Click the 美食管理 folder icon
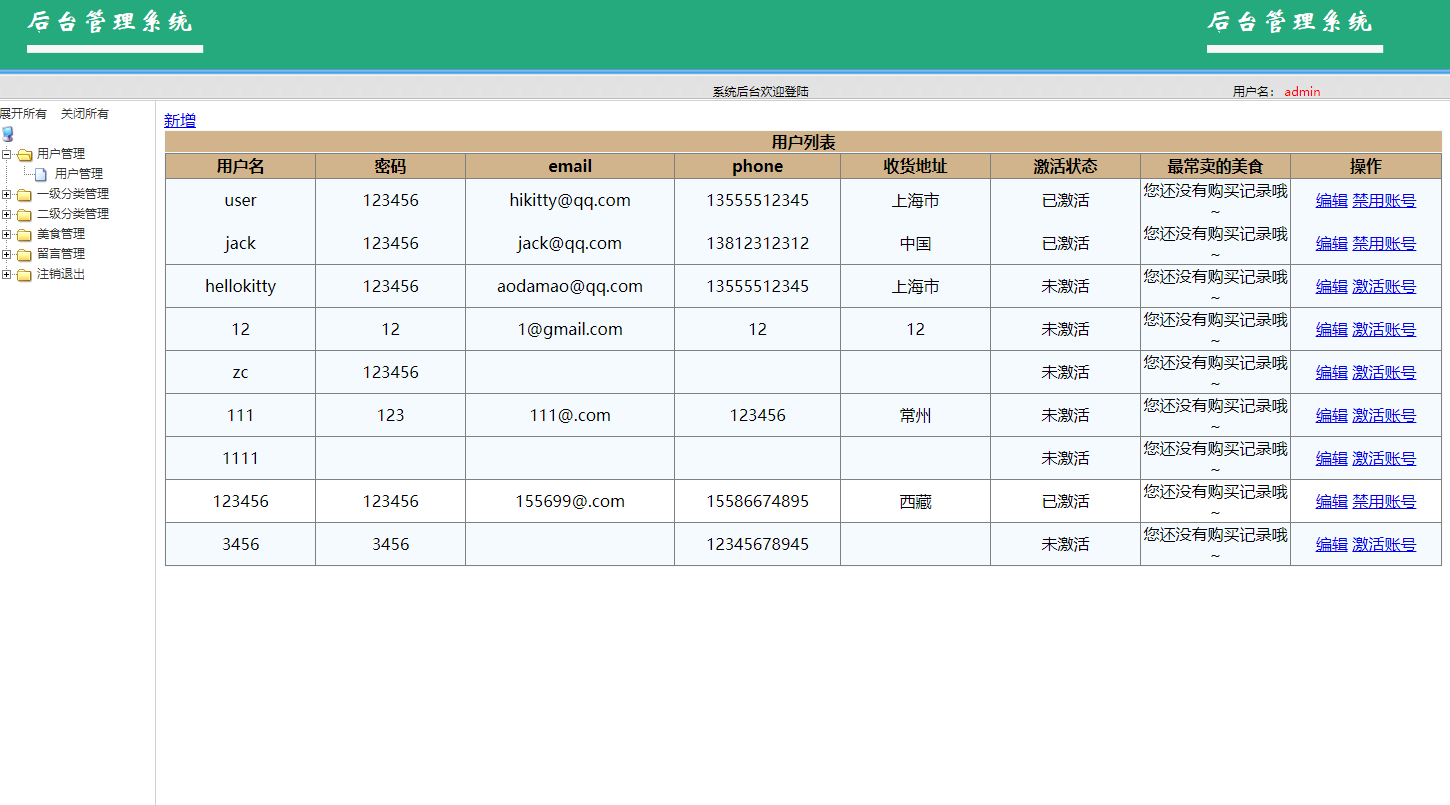 (x=24, y=233)
